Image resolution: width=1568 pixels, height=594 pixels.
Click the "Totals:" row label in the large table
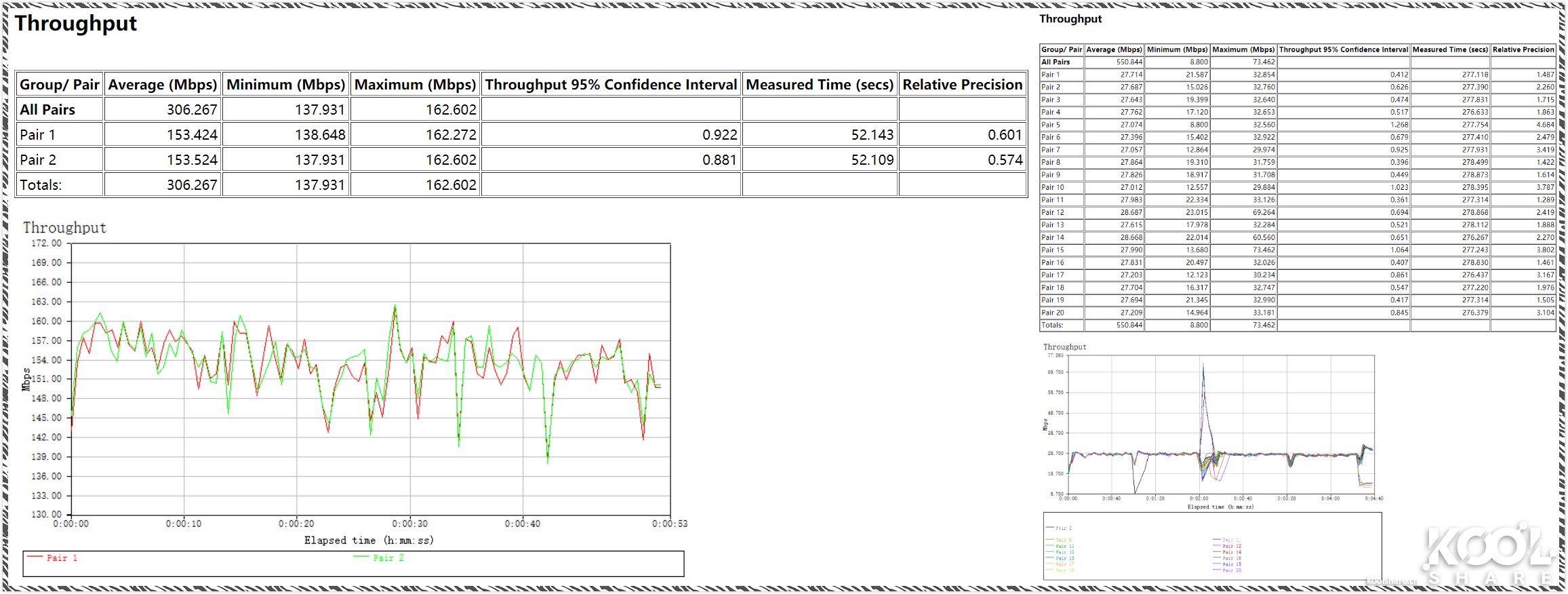coord(41,185)
